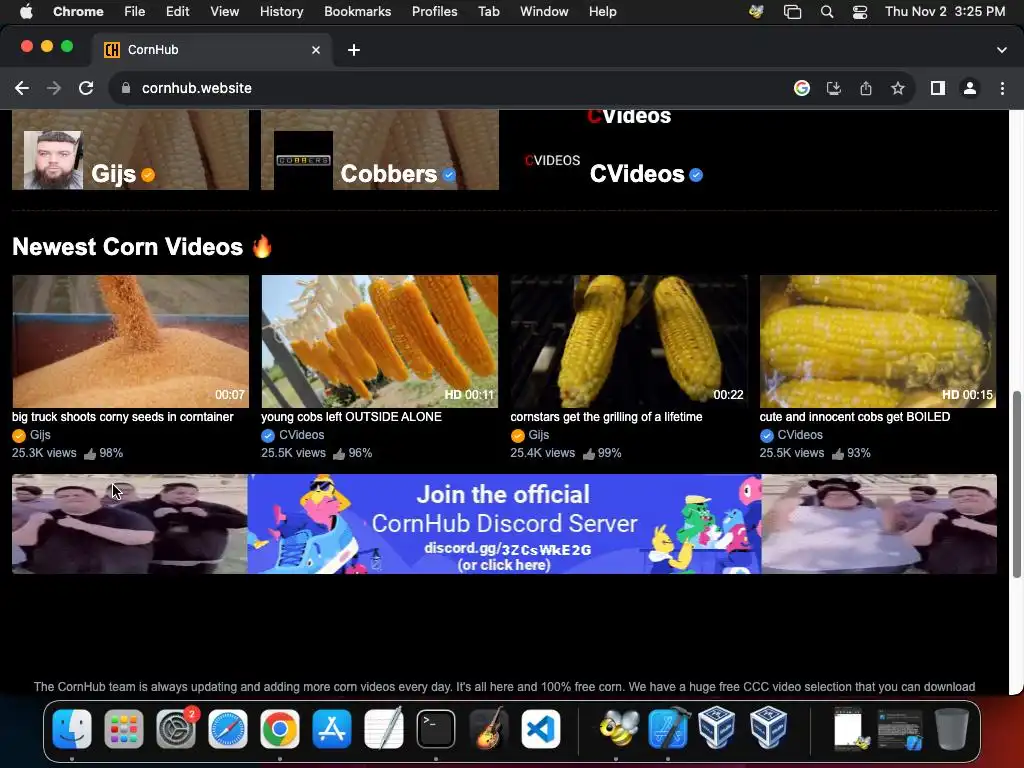Open the Cobbers channel card
Viewport: 1024px width, 768px height.
click(x=379, y=150)
